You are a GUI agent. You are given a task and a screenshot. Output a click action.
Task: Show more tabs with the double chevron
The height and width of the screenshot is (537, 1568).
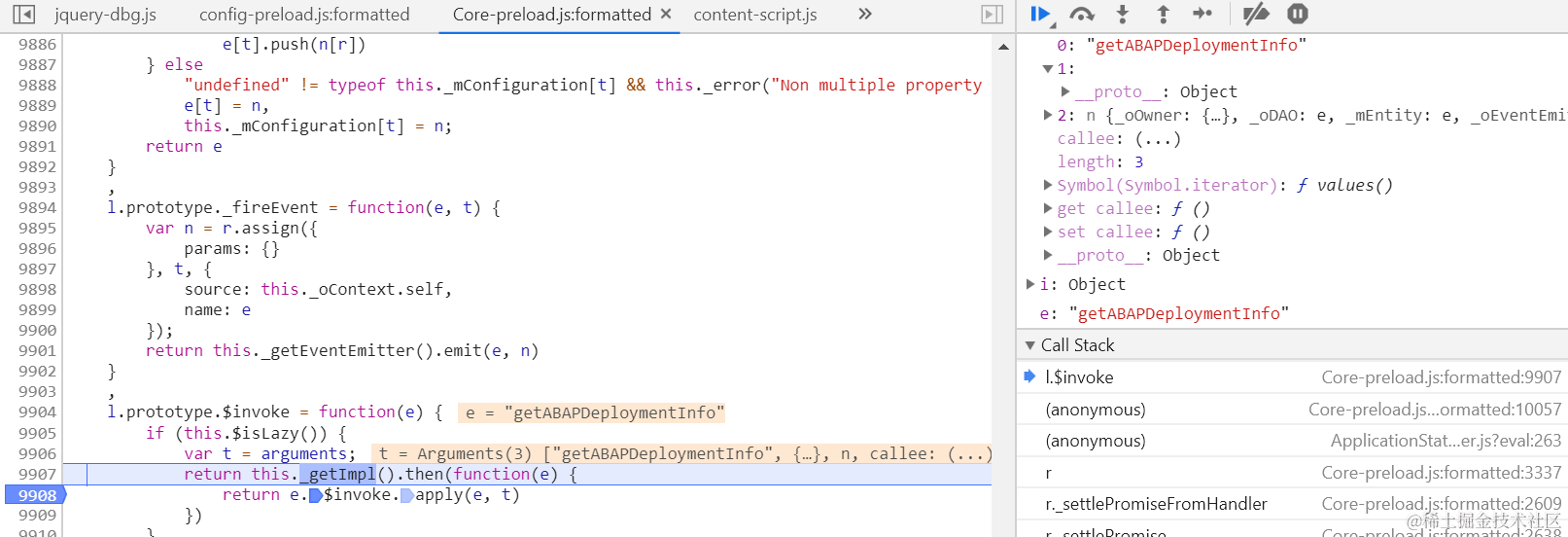(x=865, y=14)
